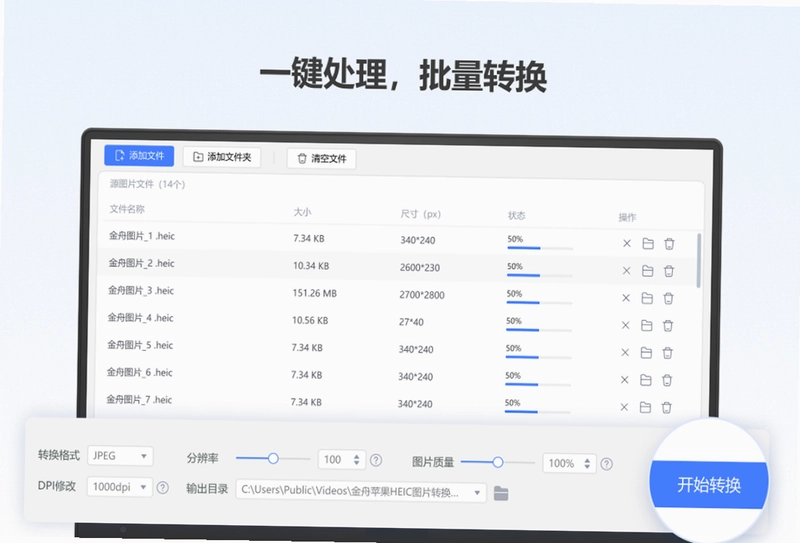This screenshot has height=543, width=800.
Task: Adjust the 分辨率 slider handle
Action: pyautogui.click(x=273, y=458)
